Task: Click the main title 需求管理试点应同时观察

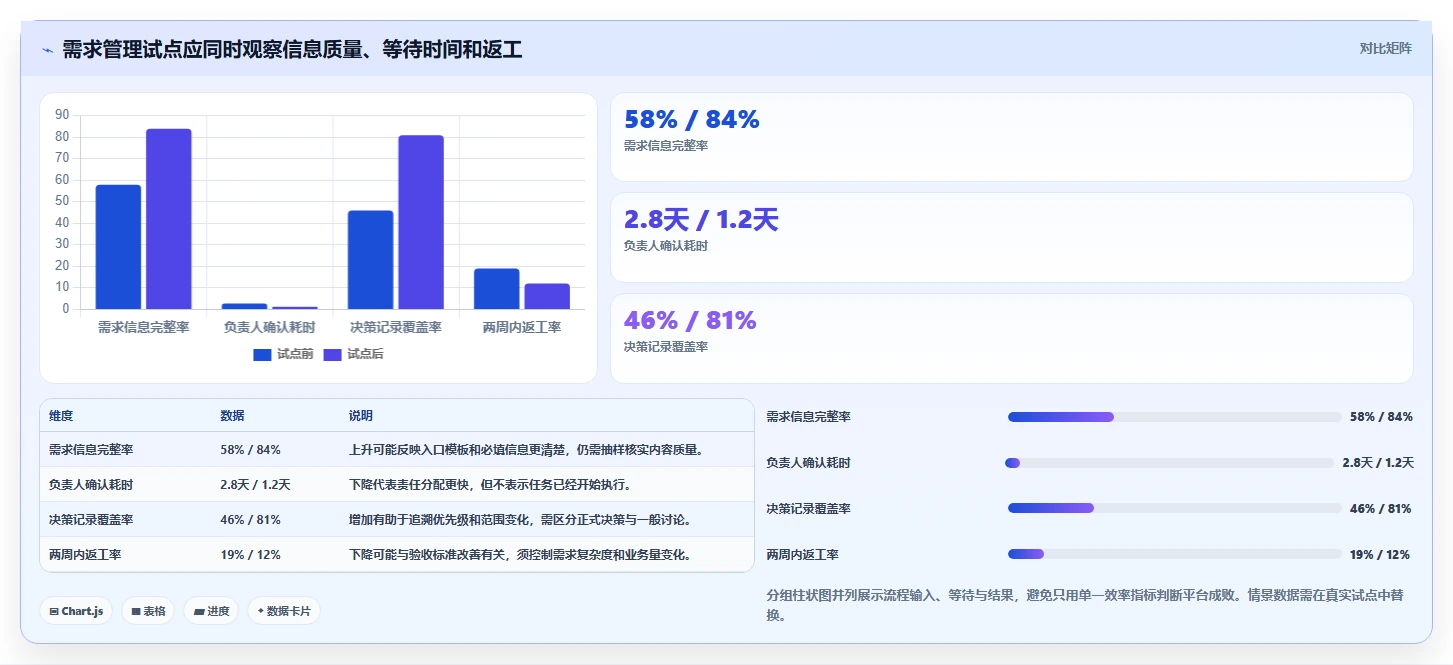Action: (x=292, y=50)
